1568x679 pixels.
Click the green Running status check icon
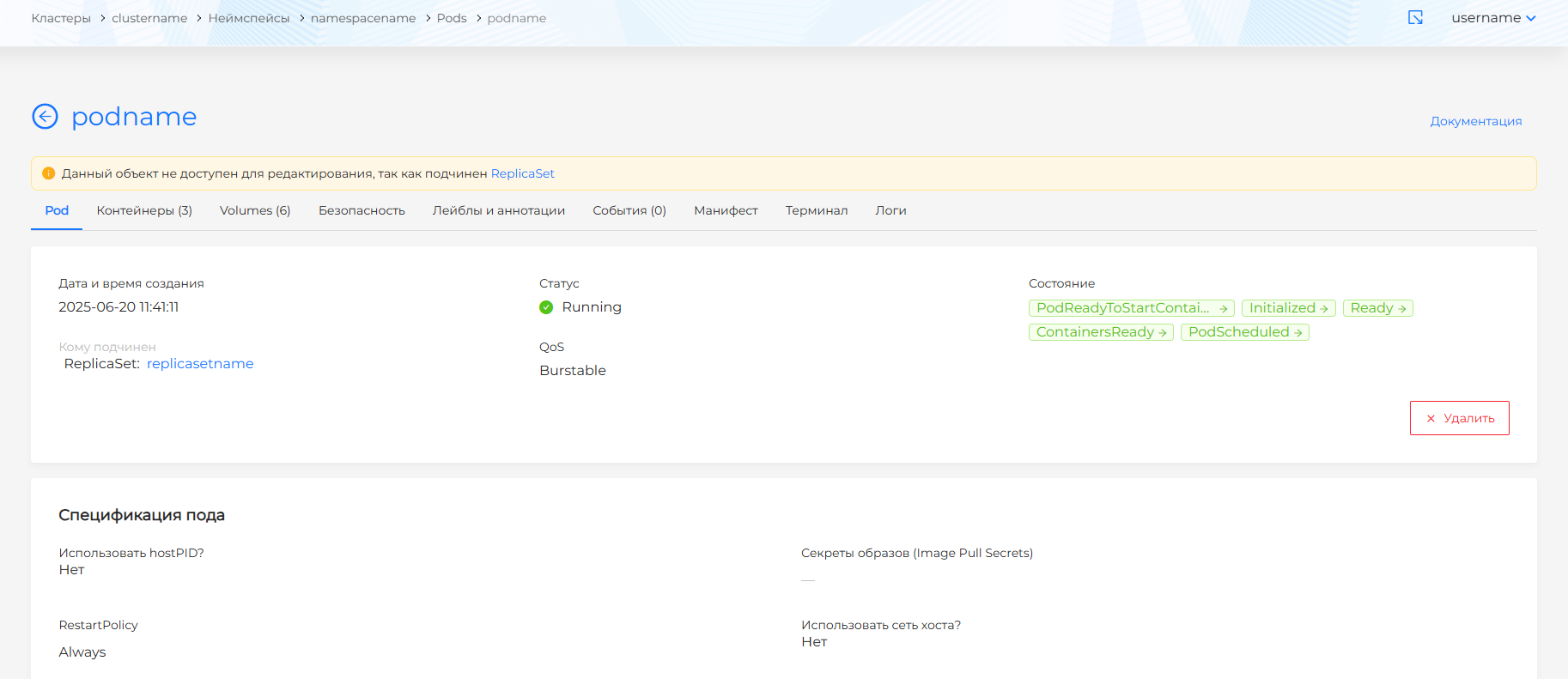[546, 307]
